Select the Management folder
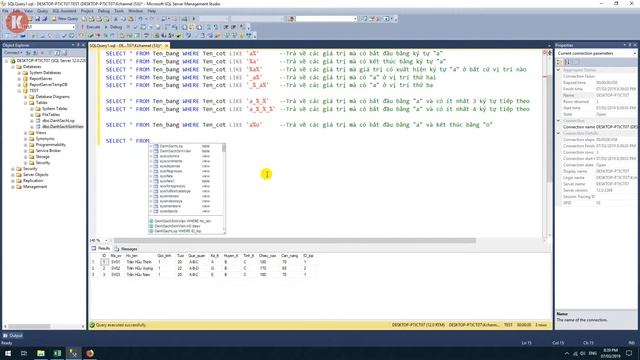The width and height of the screenshot is (640, 360). click(35, 187)
